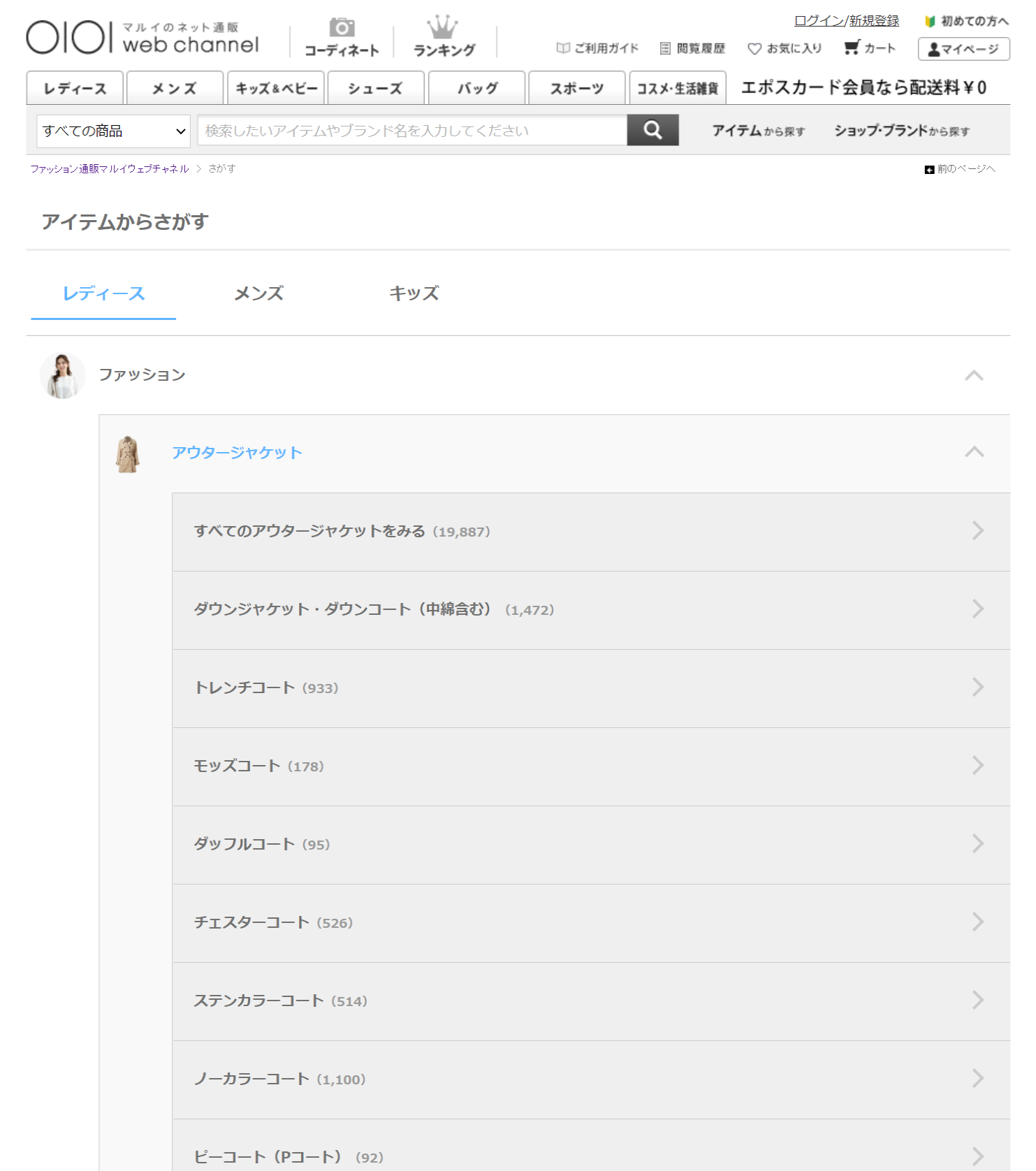This screenshot has width=1036, height=1171.
Task: Click the ログイン link
Action: click(x=819, y=21)
